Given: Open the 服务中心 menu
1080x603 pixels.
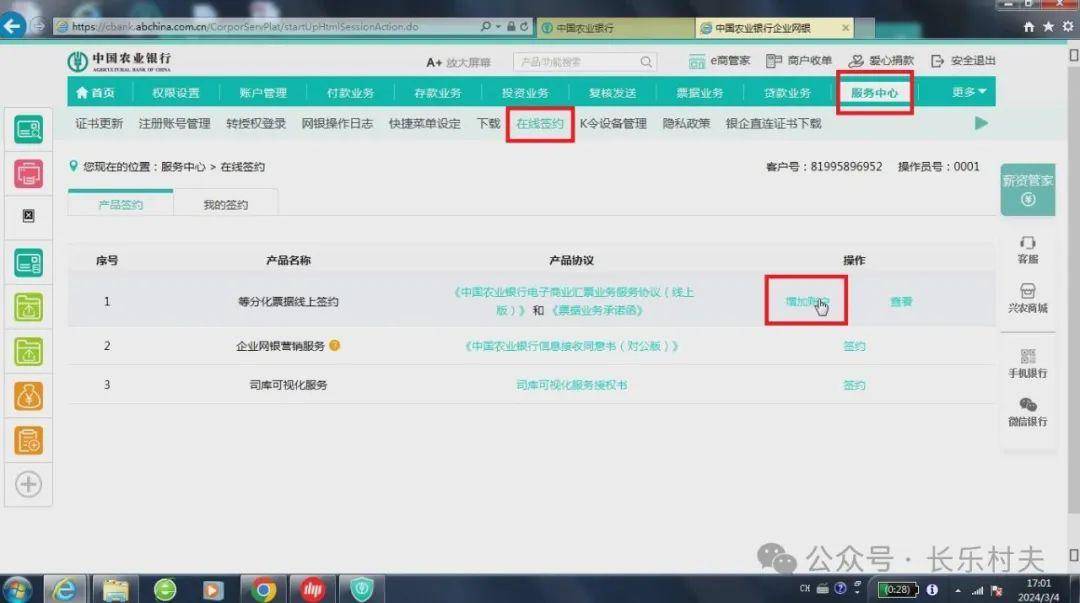Looking at the screenshot, I should point(874,92).
